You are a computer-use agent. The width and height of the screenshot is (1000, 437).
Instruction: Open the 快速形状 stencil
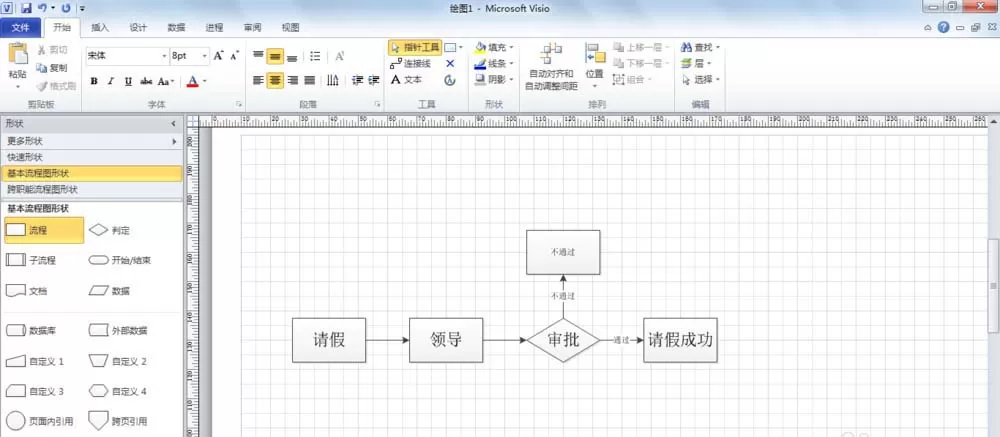coord(91,157)
